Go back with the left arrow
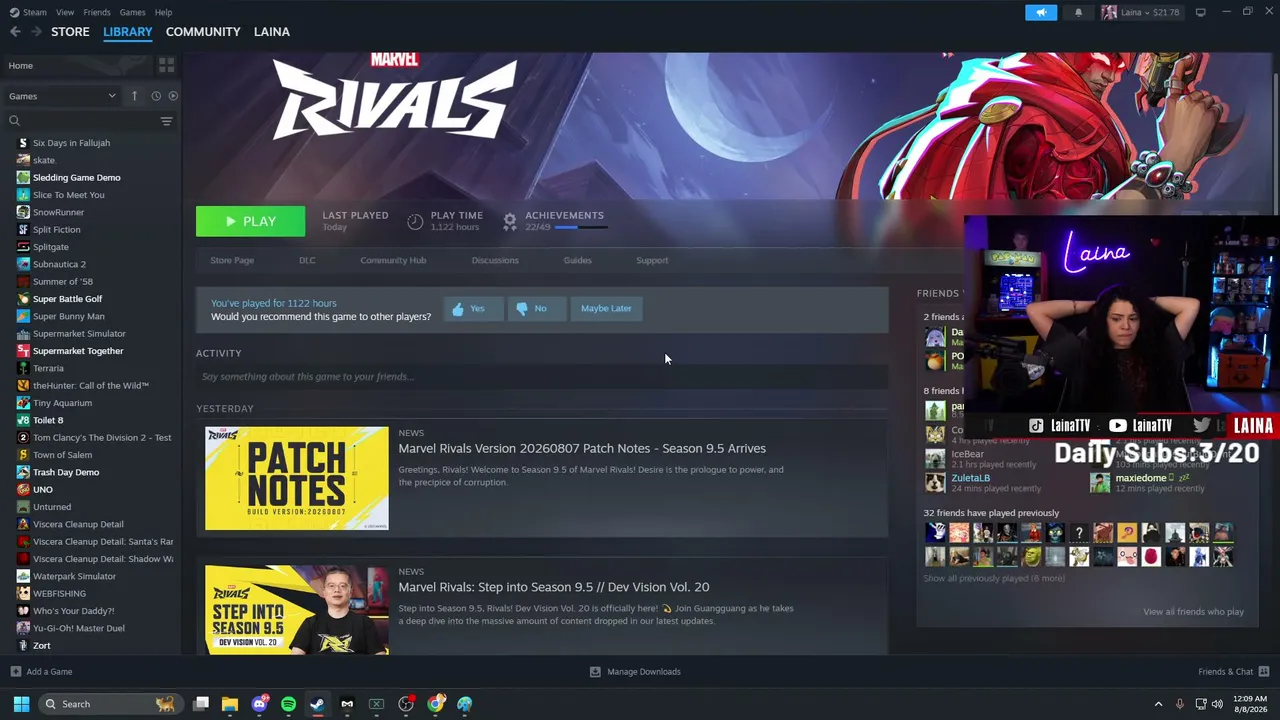This screenshot has height=720, width=1280. click(x=15, y=32)
